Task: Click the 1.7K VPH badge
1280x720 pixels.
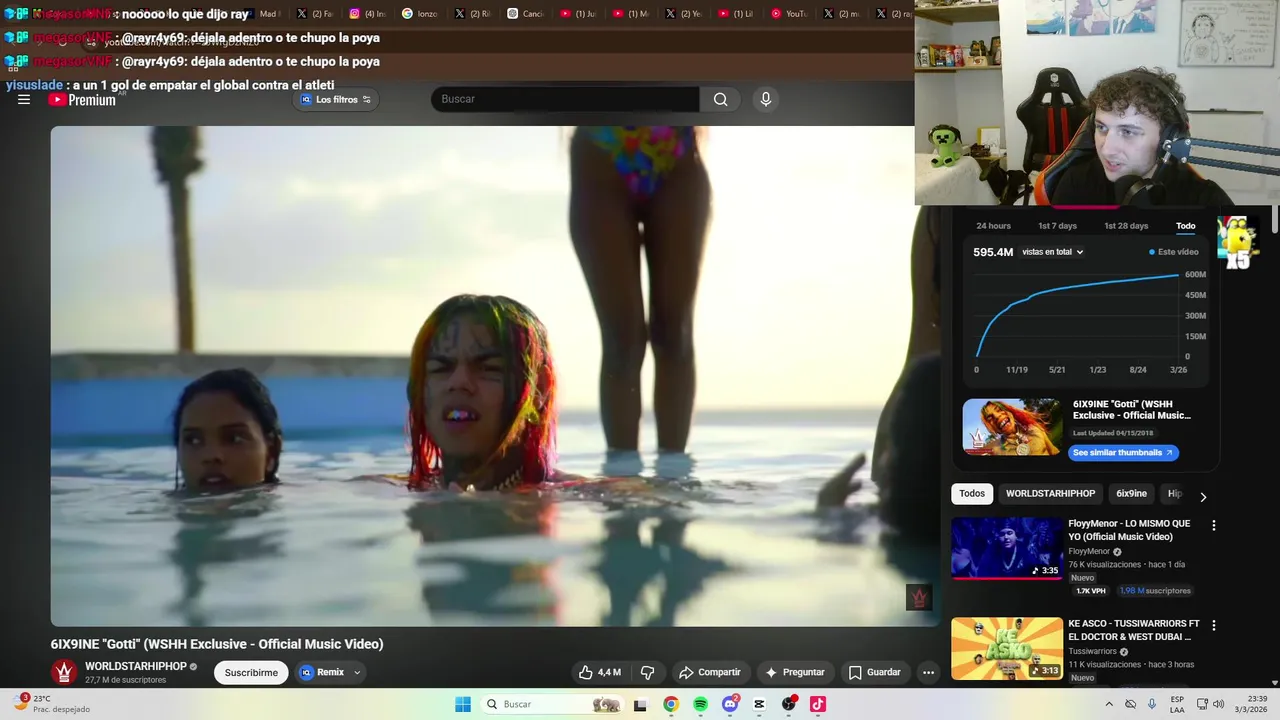Action: pyautogui.click(x=1090, y=591)
